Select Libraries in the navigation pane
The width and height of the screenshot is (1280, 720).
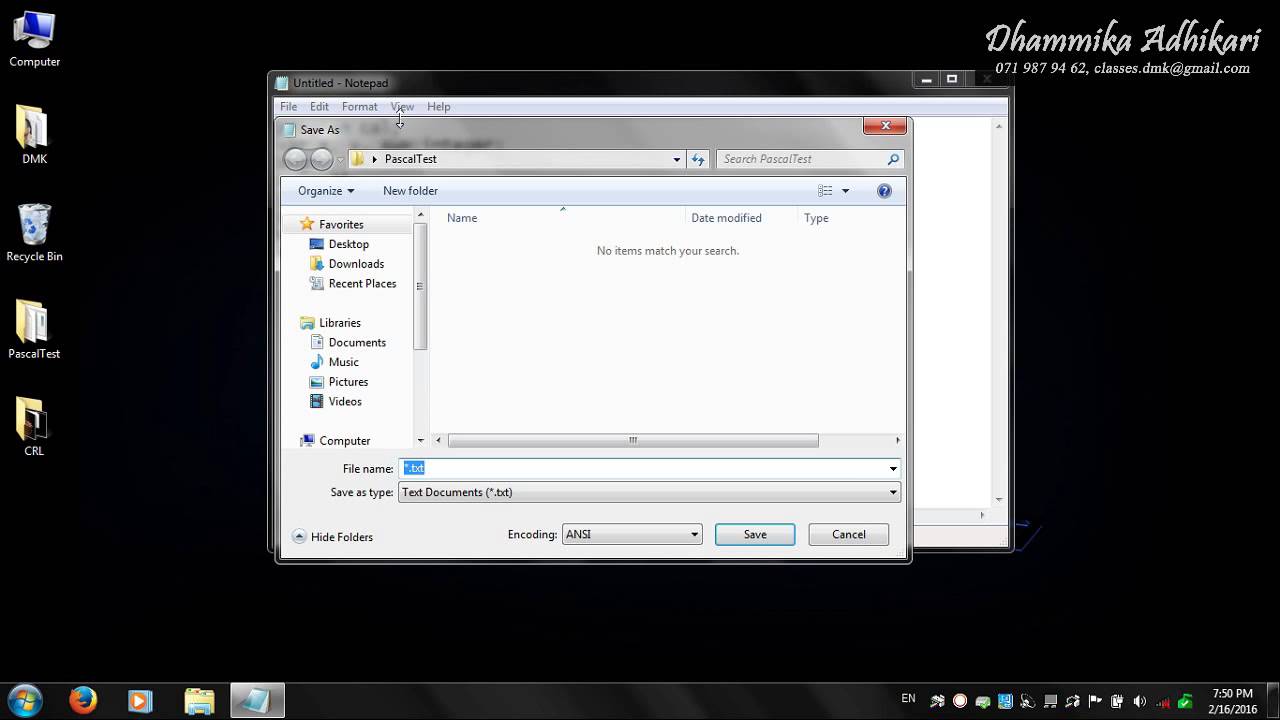340,323
